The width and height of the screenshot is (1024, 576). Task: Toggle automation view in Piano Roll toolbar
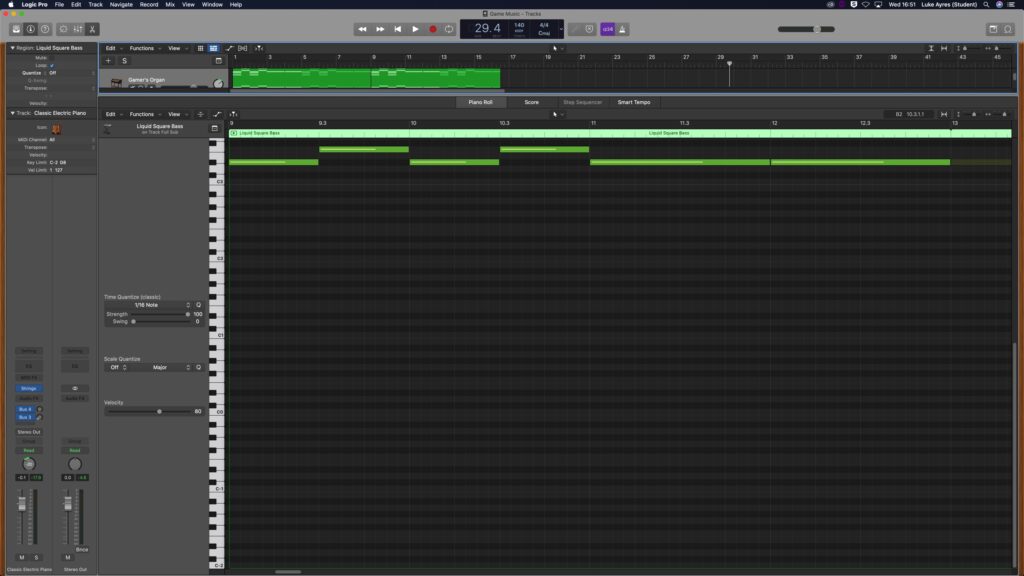tap(217, 114)
